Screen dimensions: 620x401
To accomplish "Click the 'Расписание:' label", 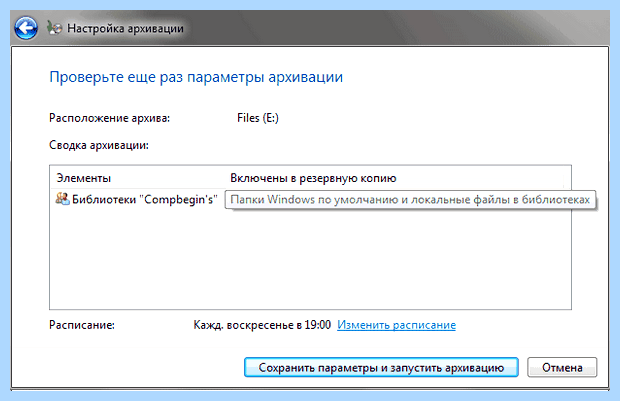I will [x=82, y=325].
